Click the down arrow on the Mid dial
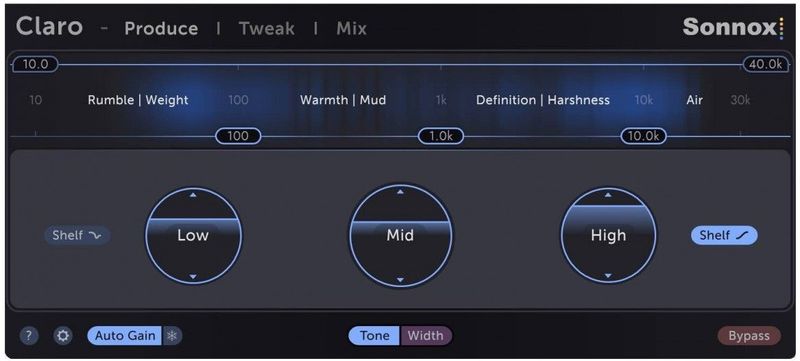Screen dimensions: 800x361 [x=400, y=279]
